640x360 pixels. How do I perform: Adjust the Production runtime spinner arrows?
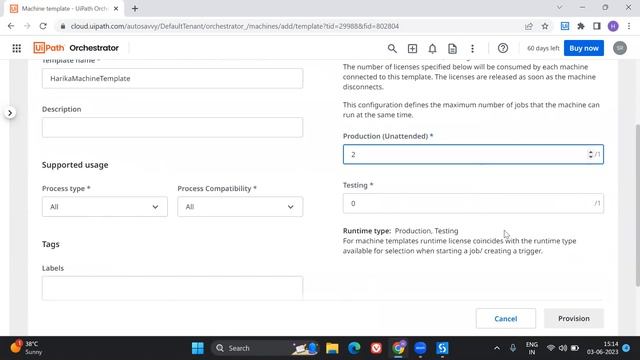[590, 154]
